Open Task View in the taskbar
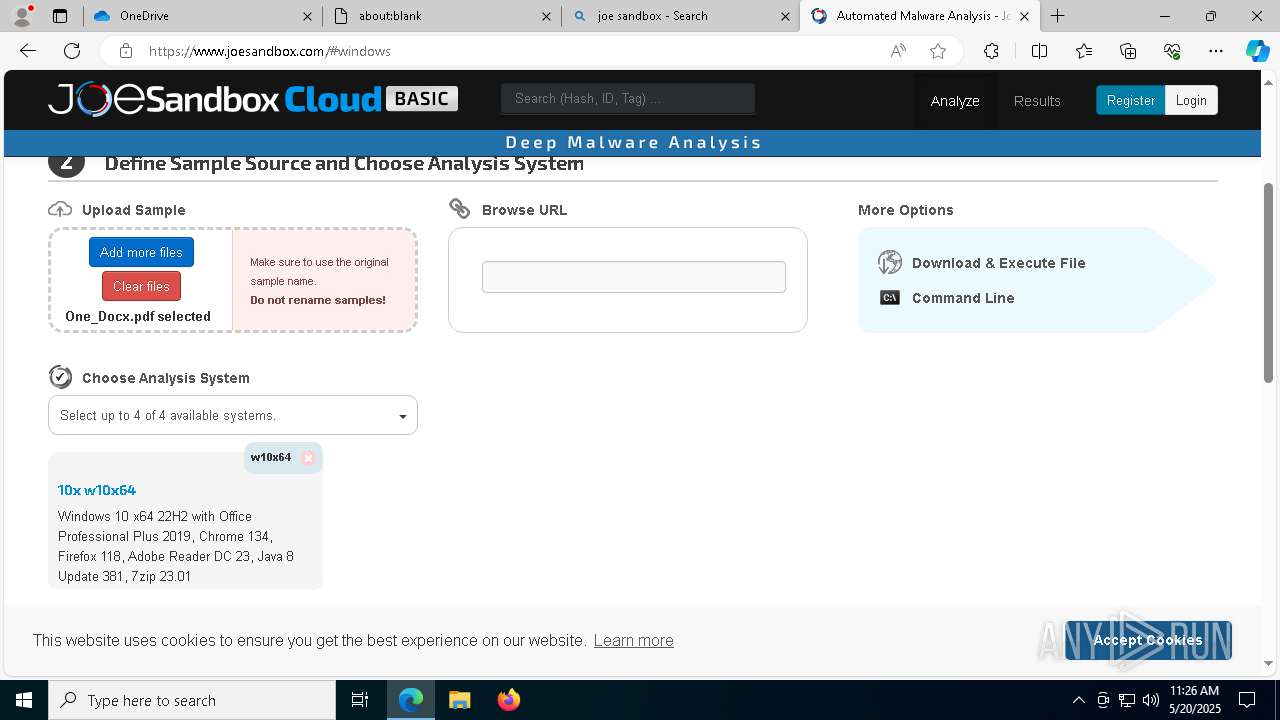This screenshot has height=720, width=1280. [x=360, y=700]
